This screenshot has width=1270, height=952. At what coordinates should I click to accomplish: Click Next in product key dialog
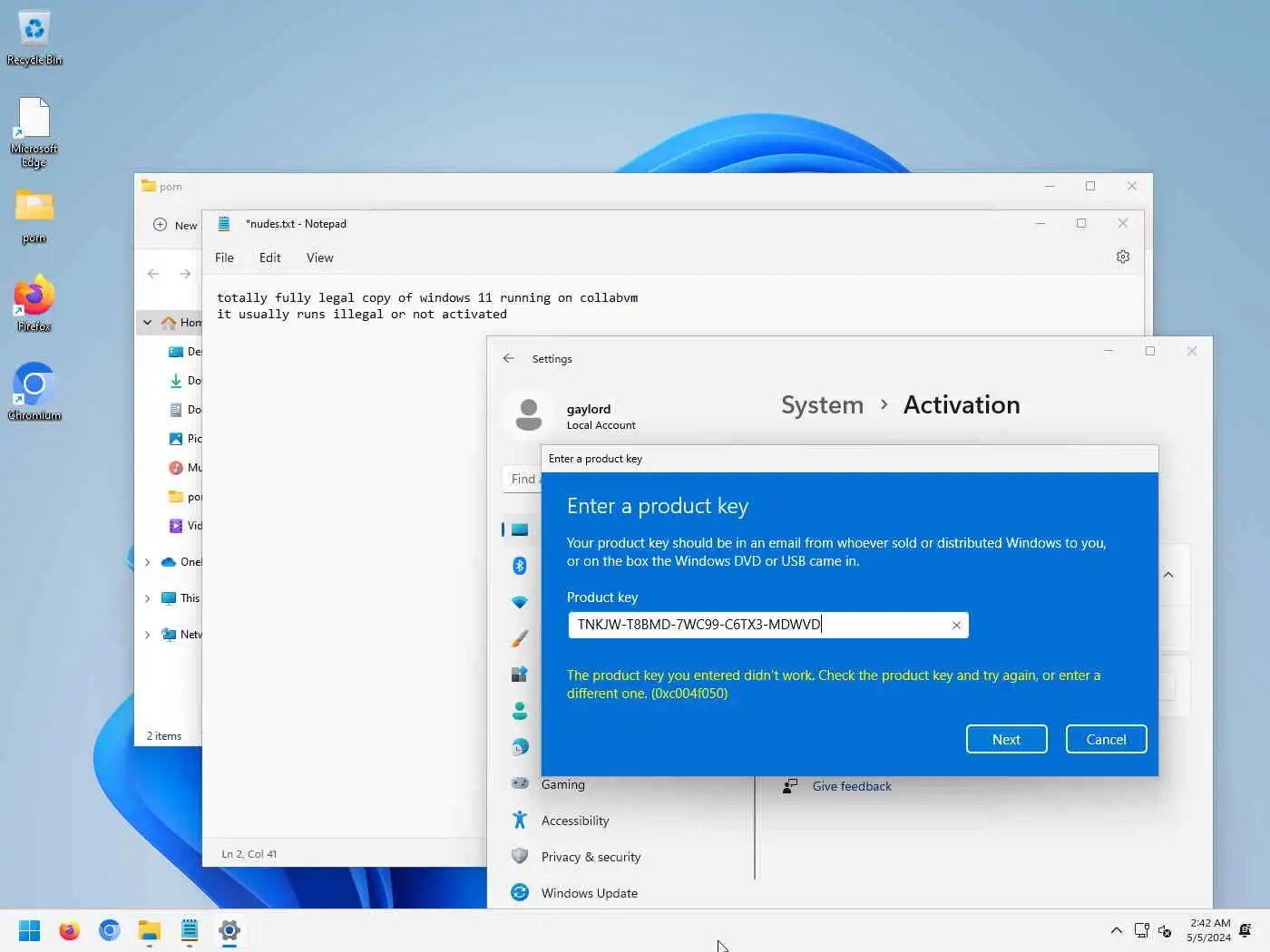(x=1006, y=739)
